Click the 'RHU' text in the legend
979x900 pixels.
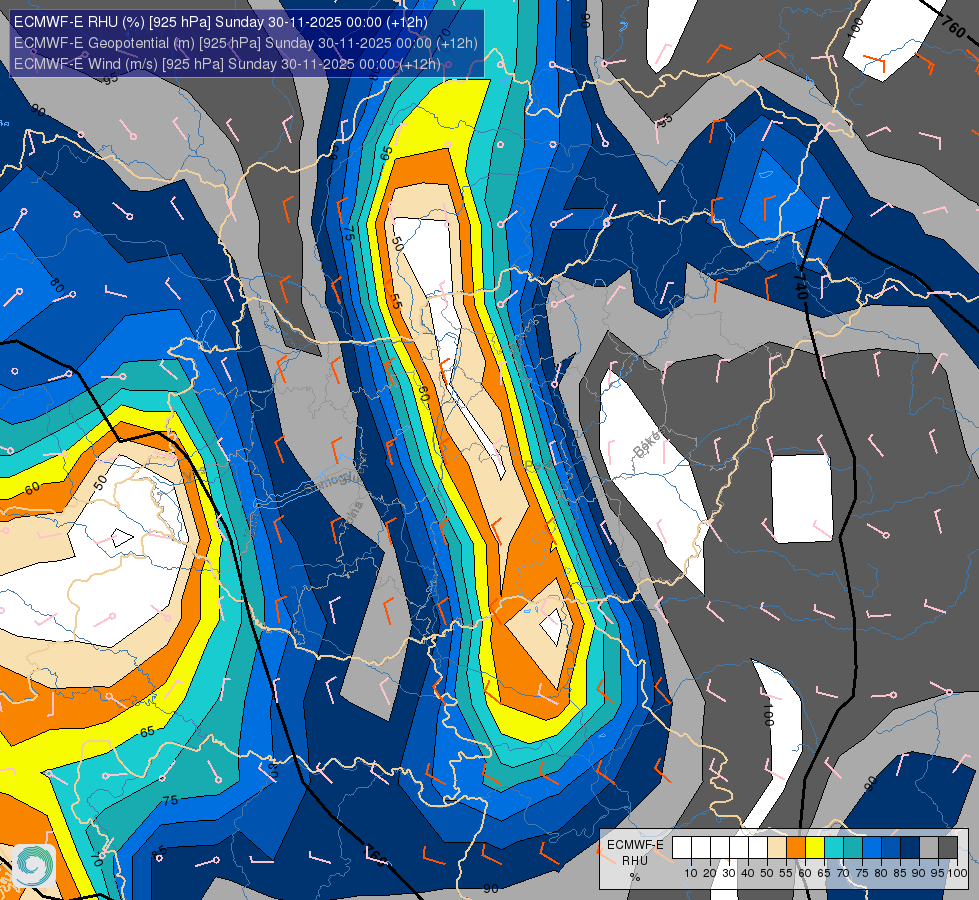pyautogui.click(x=635, y=861)
